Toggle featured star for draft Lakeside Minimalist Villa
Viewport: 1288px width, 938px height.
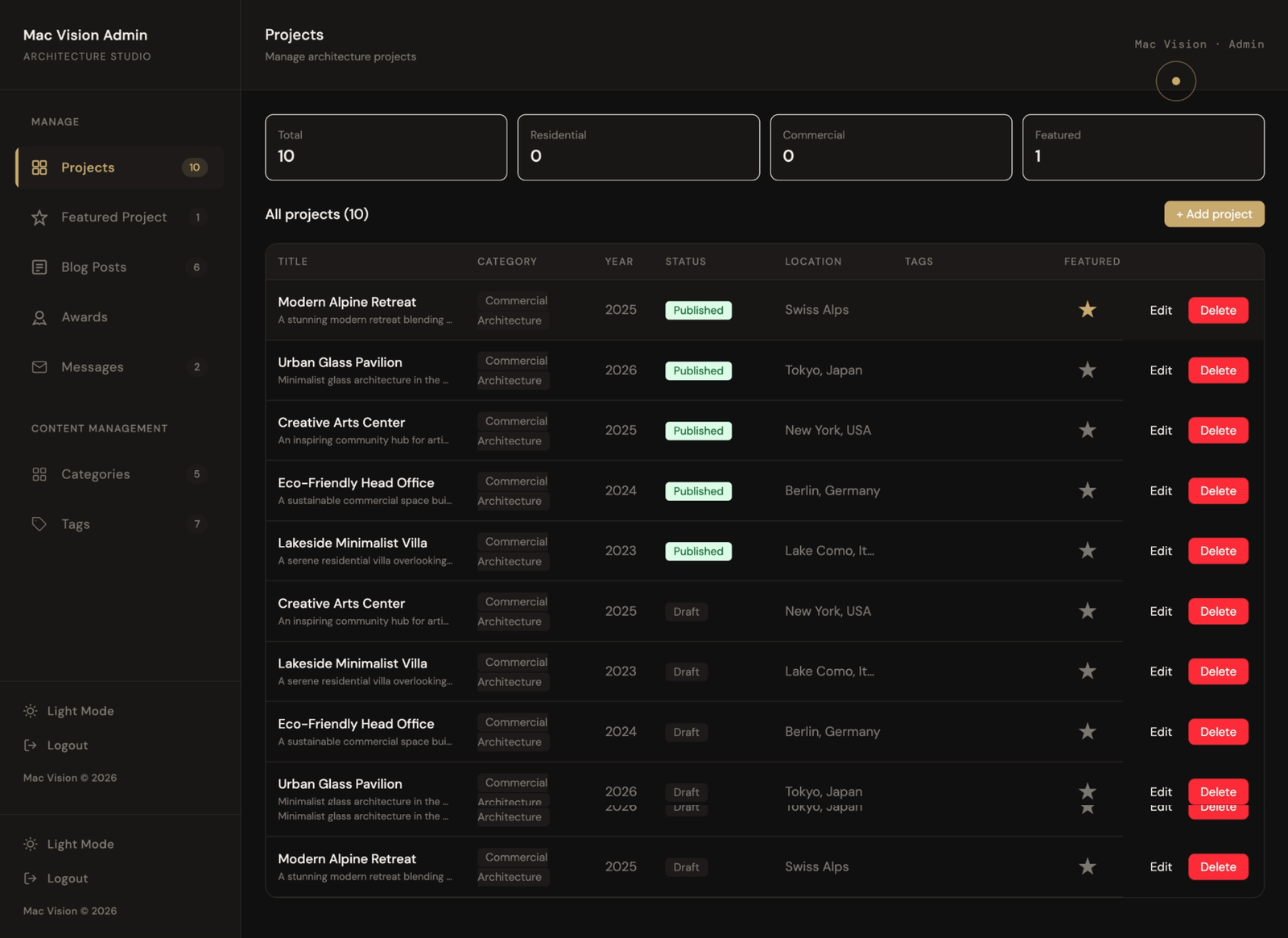pos(1088,671)
